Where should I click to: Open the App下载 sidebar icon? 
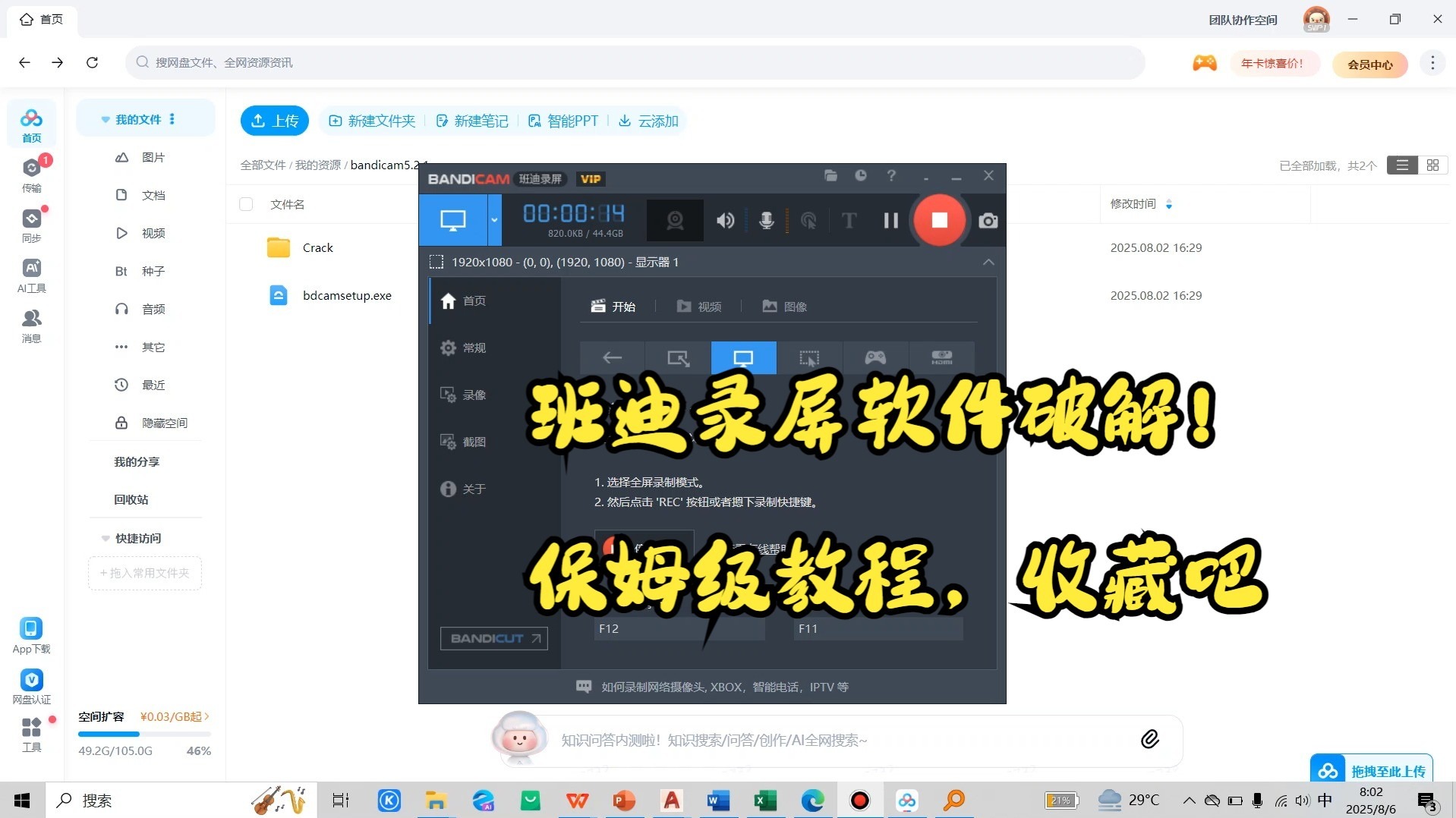(x=31, y=635)
